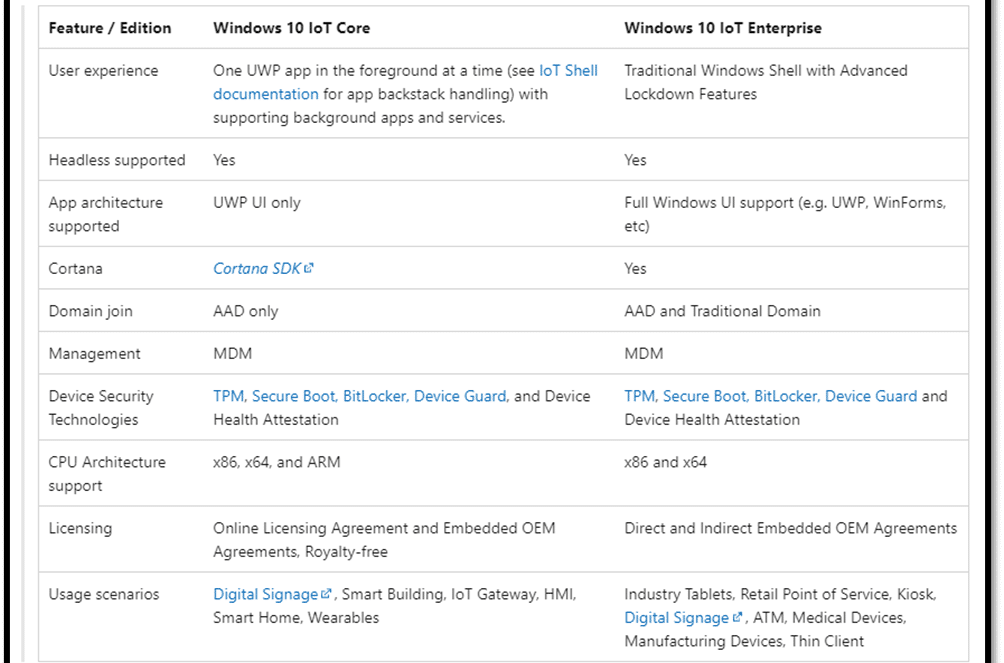Click 'Traditional Windows Shell with Advanced' text
Image resolution: width=1004 pixels, height=663 pixels.
click(766, 70)
